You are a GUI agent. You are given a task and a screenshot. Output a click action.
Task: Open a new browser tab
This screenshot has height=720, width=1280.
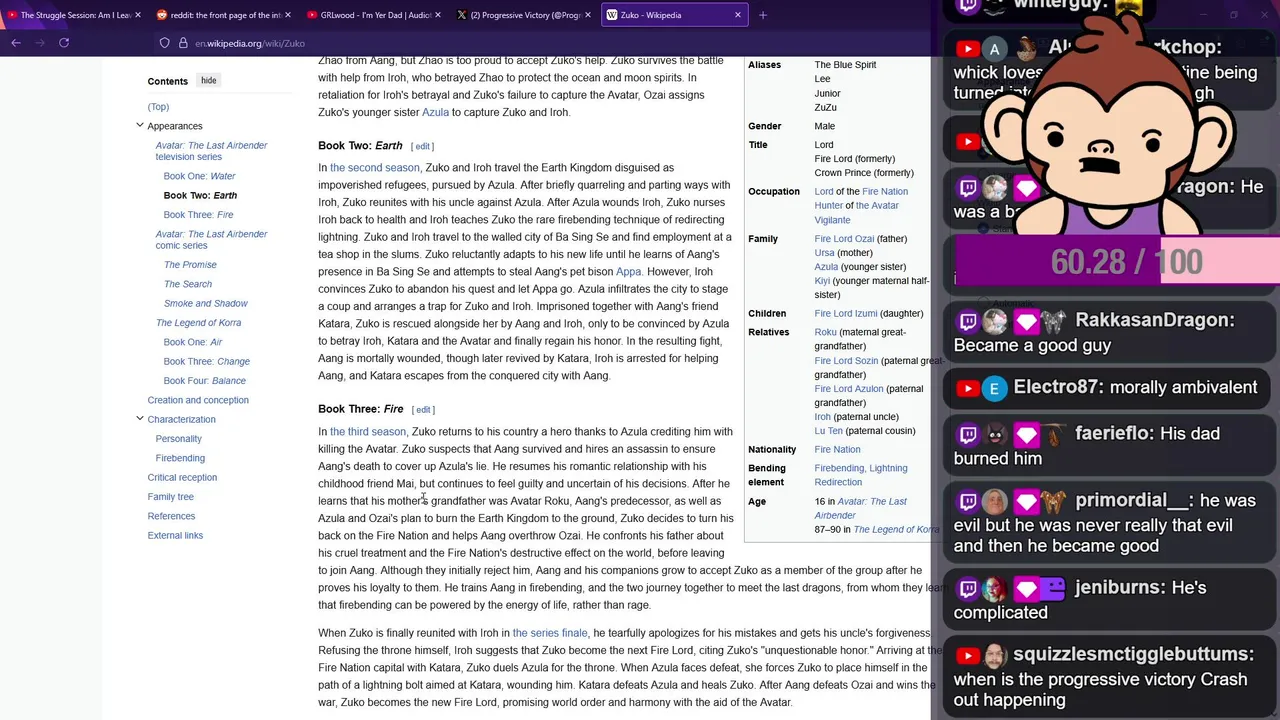click(x=763, y=15)
